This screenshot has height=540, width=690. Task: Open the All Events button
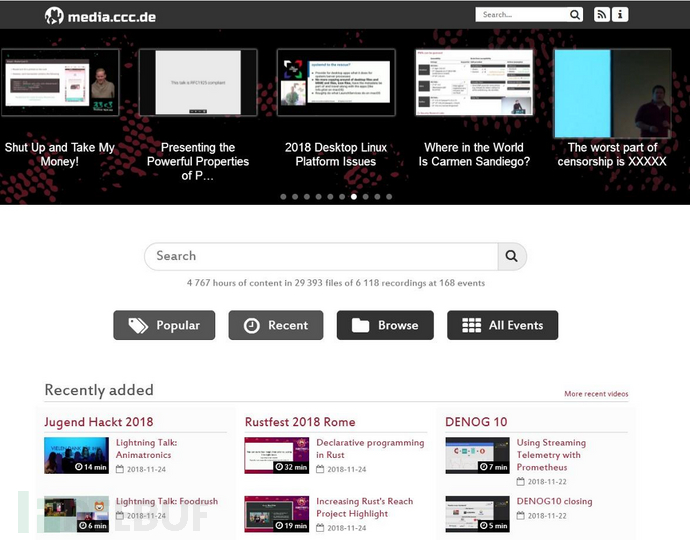[503, 325]
